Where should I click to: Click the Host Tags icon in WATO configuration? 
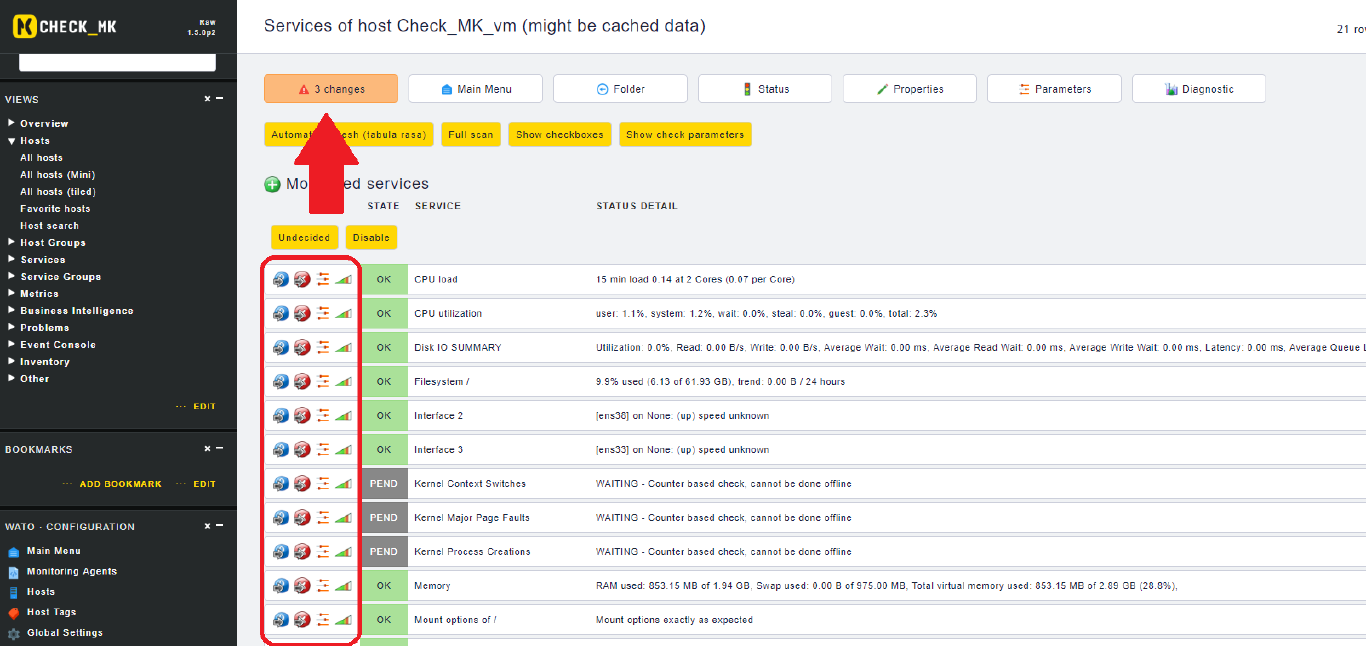point(14,612)
